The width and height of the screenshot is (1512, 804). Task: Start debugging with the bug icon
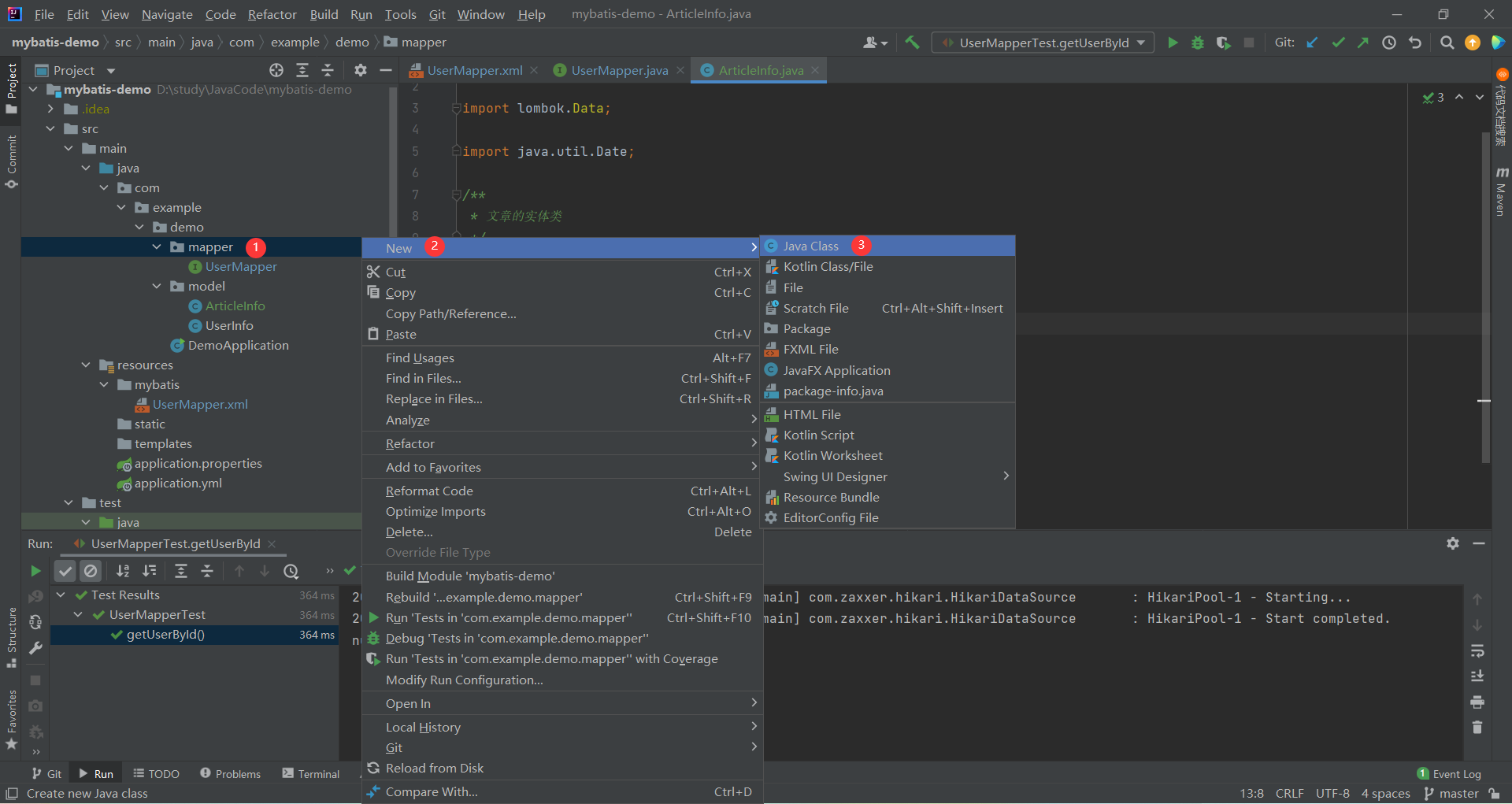pos(1198,43)
